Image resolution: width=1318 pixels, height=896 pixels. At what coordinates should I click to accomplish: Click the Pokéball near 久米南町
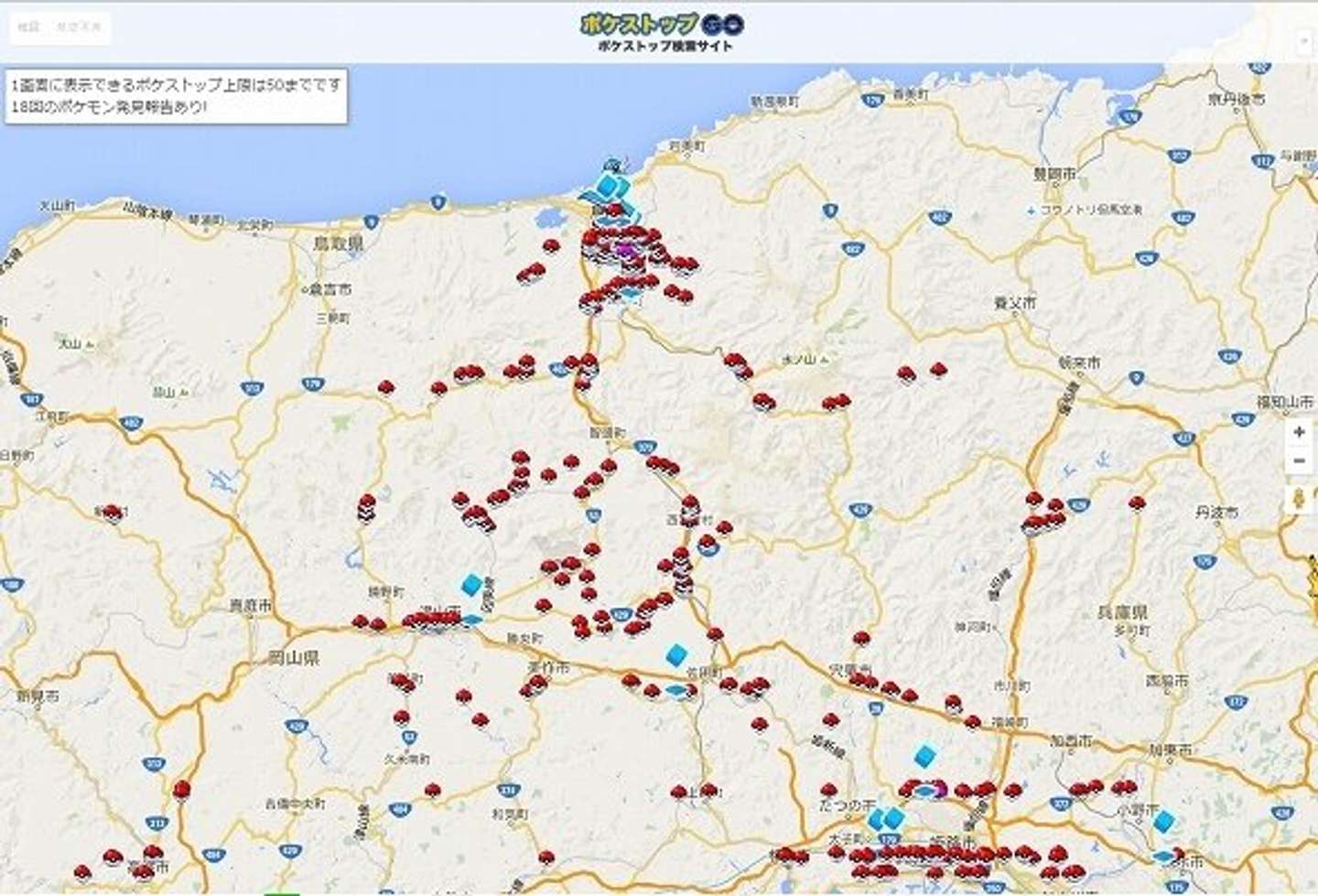pos(434,789)
